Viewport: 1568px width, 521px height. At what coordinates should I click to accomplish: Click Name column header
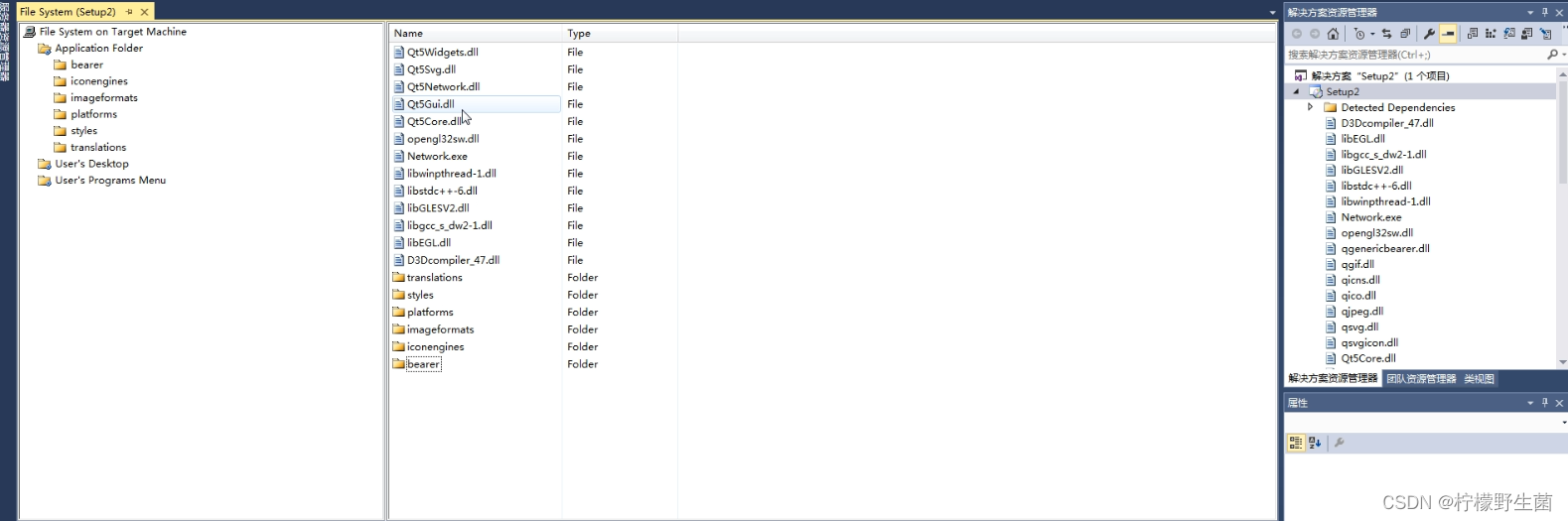[475, 33]
